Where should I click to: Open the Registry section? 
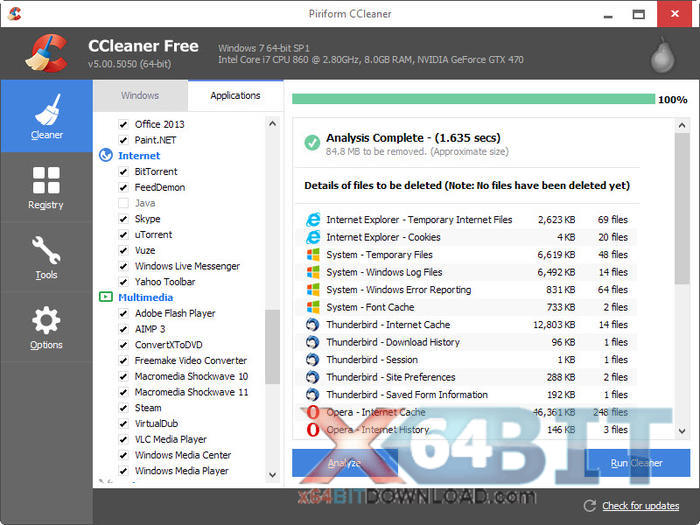(x=46, y=188)
